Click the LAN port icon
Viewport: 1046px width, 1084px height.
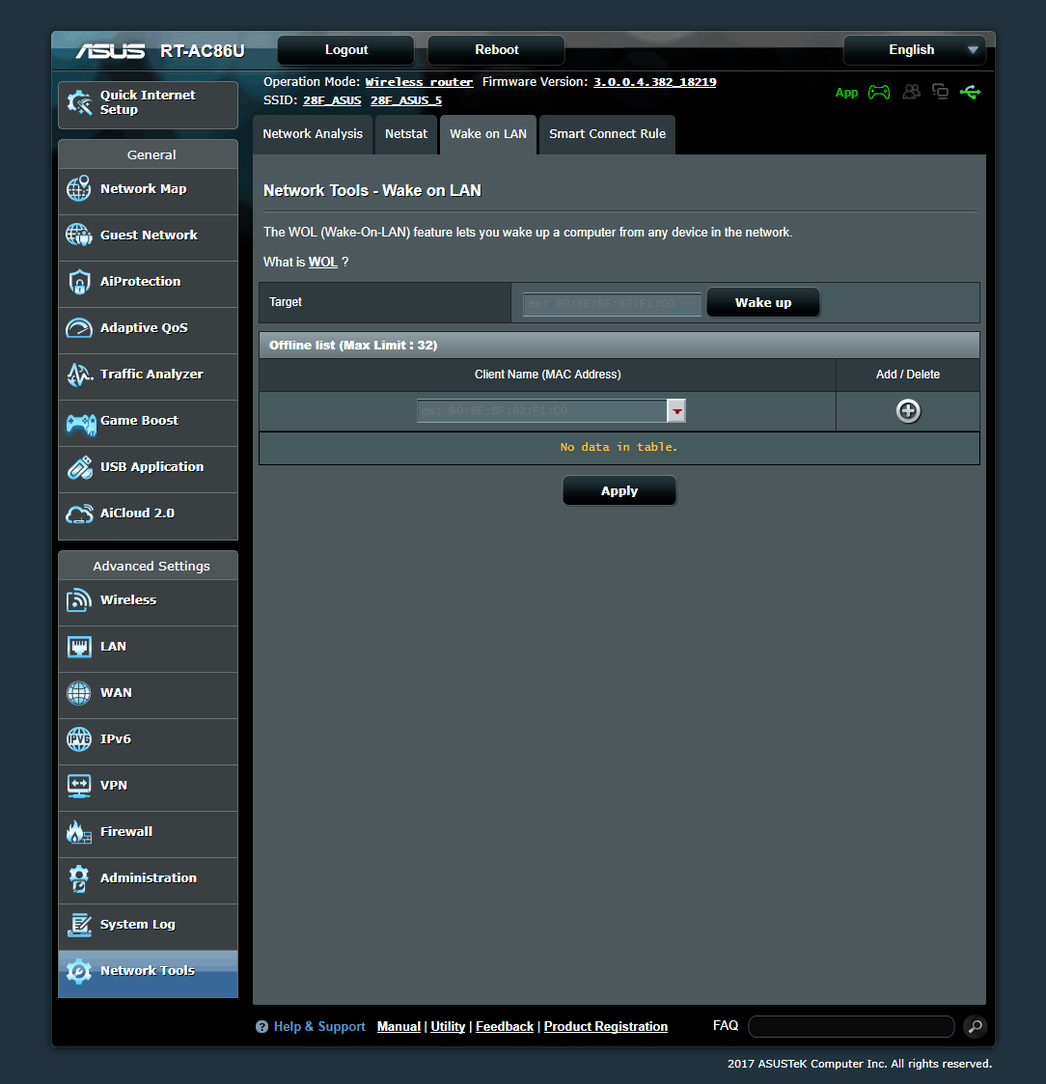point(79,647)
